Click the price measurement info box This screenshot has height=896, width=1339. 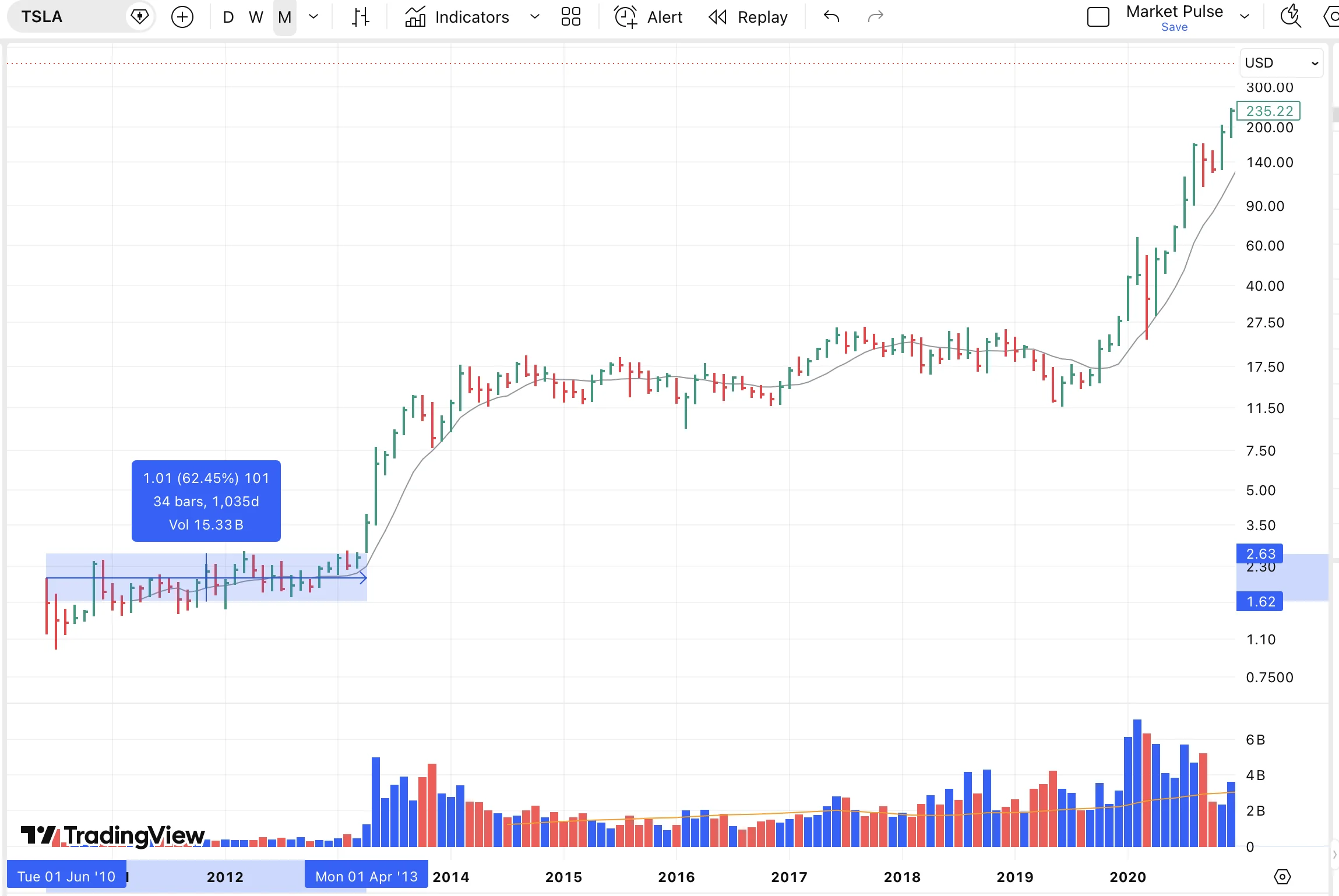206,501
